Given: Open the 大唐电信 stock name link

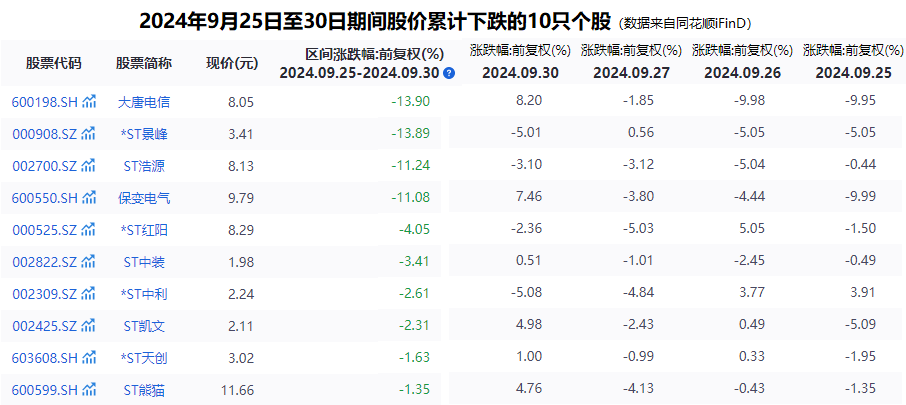Looking at the screenshot, I should [144, 102].
